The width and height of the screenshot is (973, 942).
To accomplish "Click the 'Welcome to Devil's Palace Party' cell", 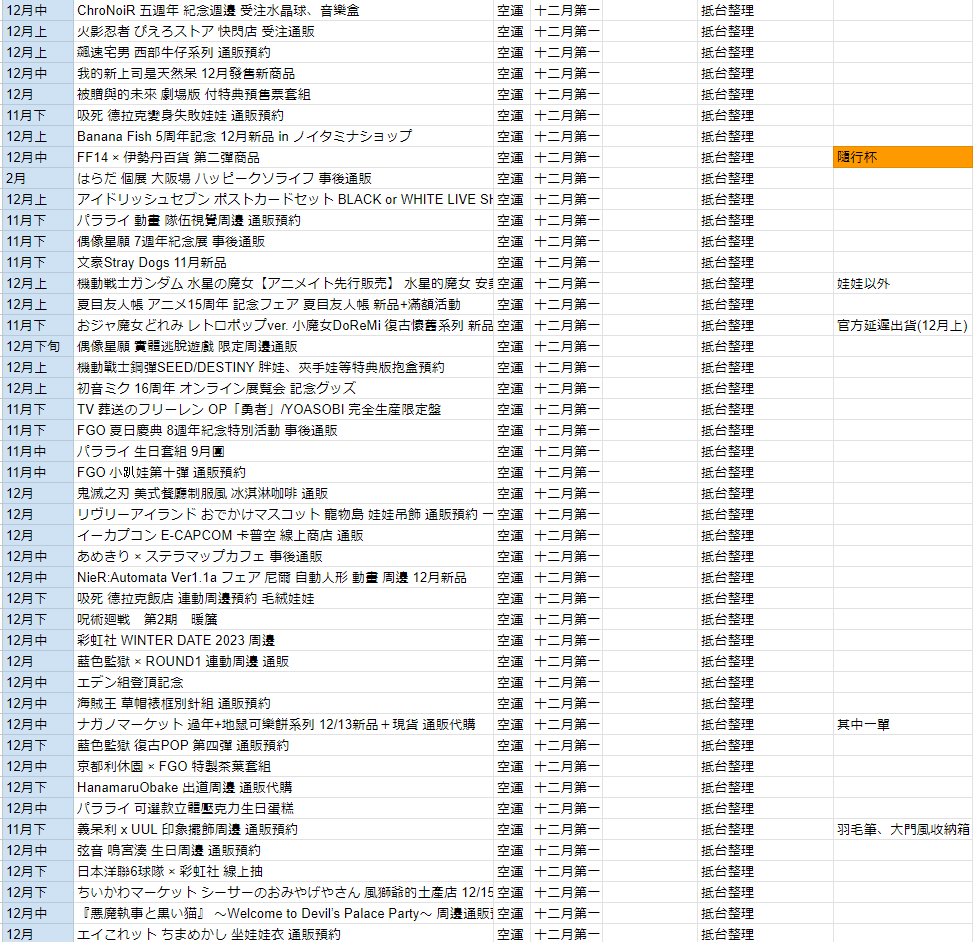I will click(x=284, y=913).
